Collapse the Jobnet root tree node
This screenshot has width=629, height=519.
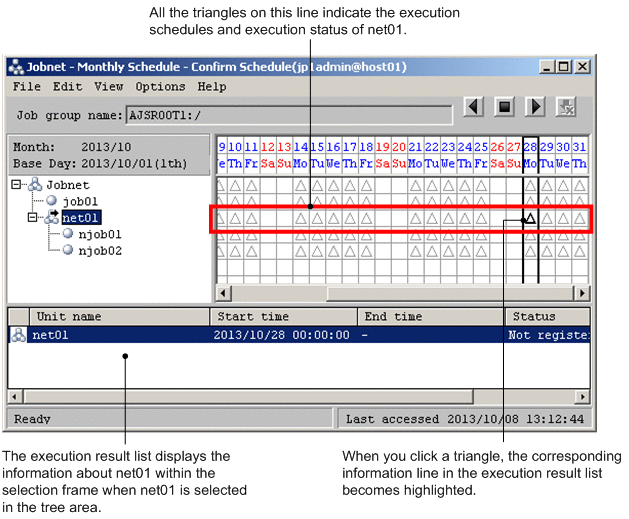pyautogui.click(x=18, y=185)
